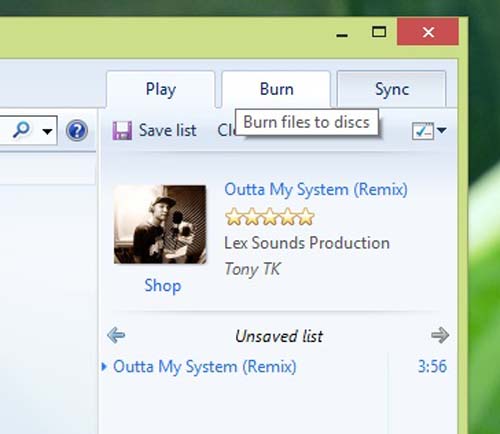
Task: Open the Burn tab
Action: [x=276, y=89]
